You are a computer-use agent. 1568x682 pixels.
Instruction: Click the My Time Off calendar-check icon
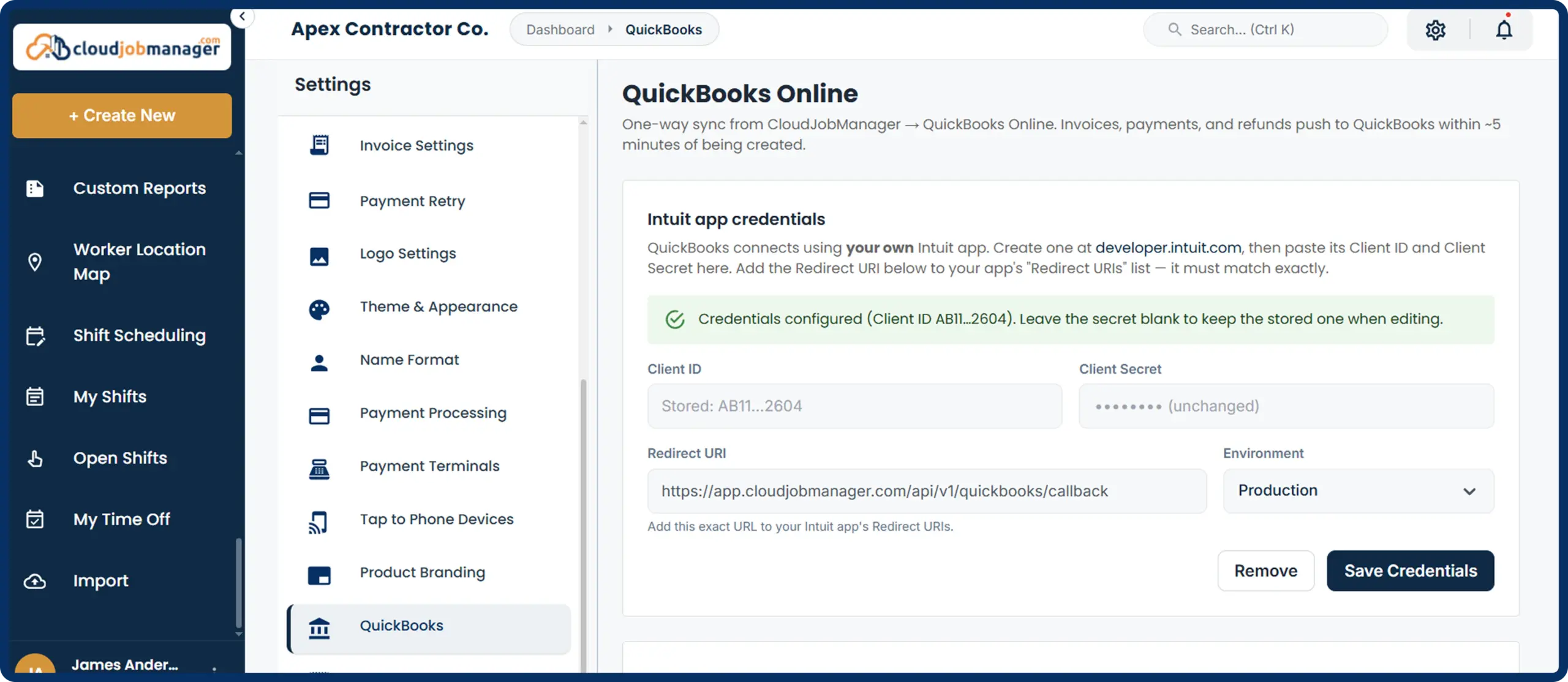[35, 519]
